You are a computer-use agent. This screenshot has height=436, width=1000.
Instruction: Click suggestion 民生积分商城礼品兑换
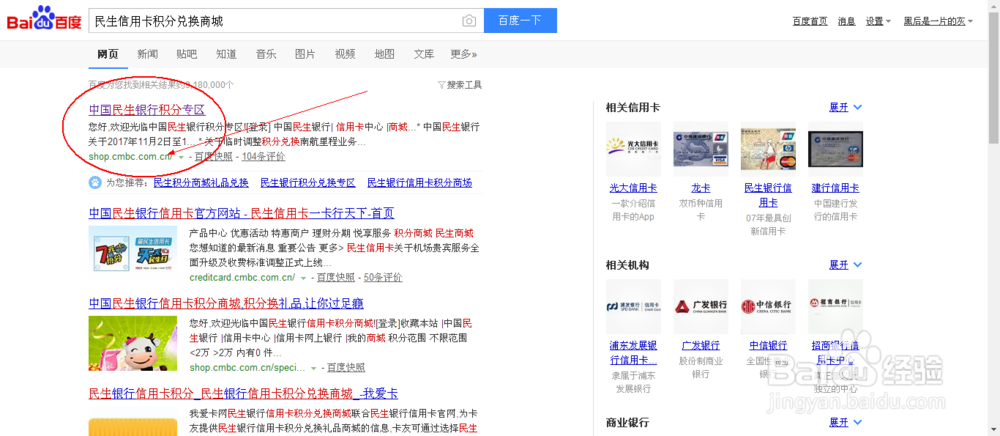tap(202, 183)
